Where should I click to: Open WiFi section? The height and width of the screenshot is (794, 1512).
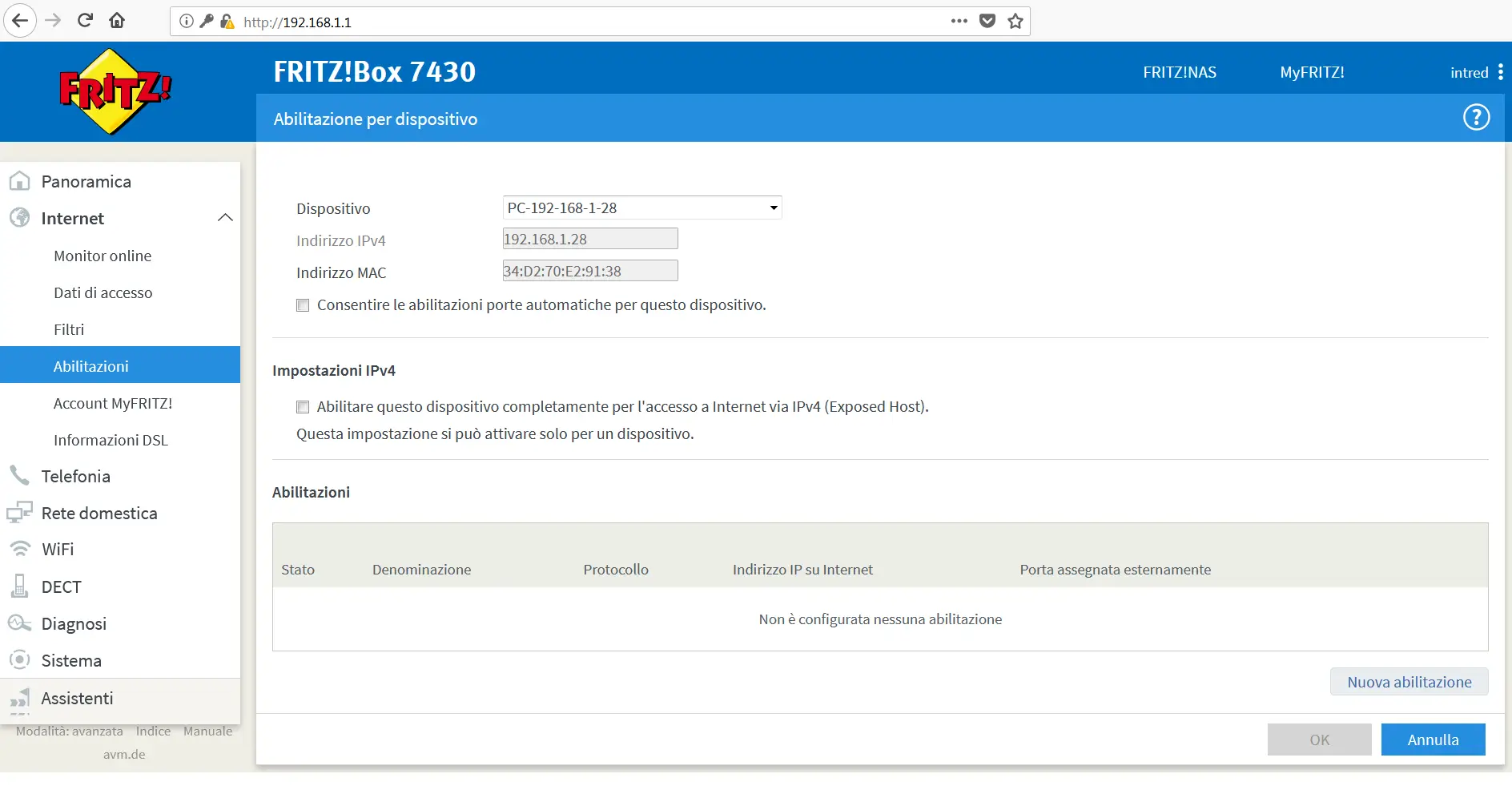tap(58, 549)
